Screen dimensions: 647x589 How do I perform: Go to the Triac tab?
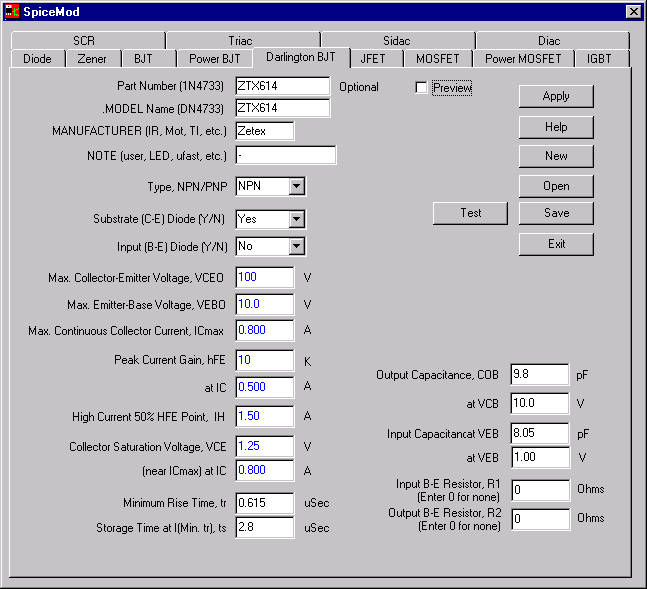tap(240, 41)
